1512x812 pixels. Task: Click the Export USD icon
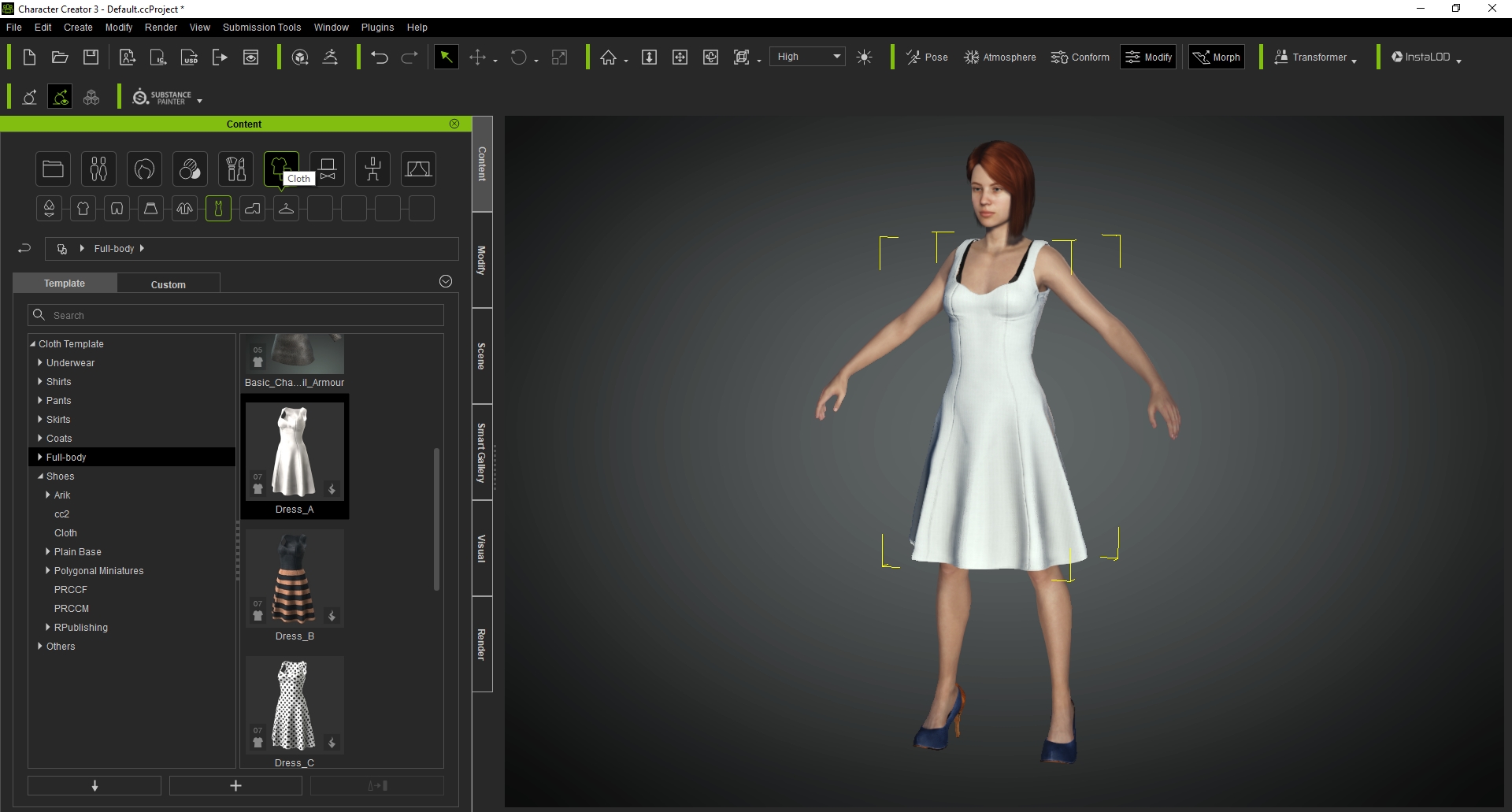pos(190,57)
